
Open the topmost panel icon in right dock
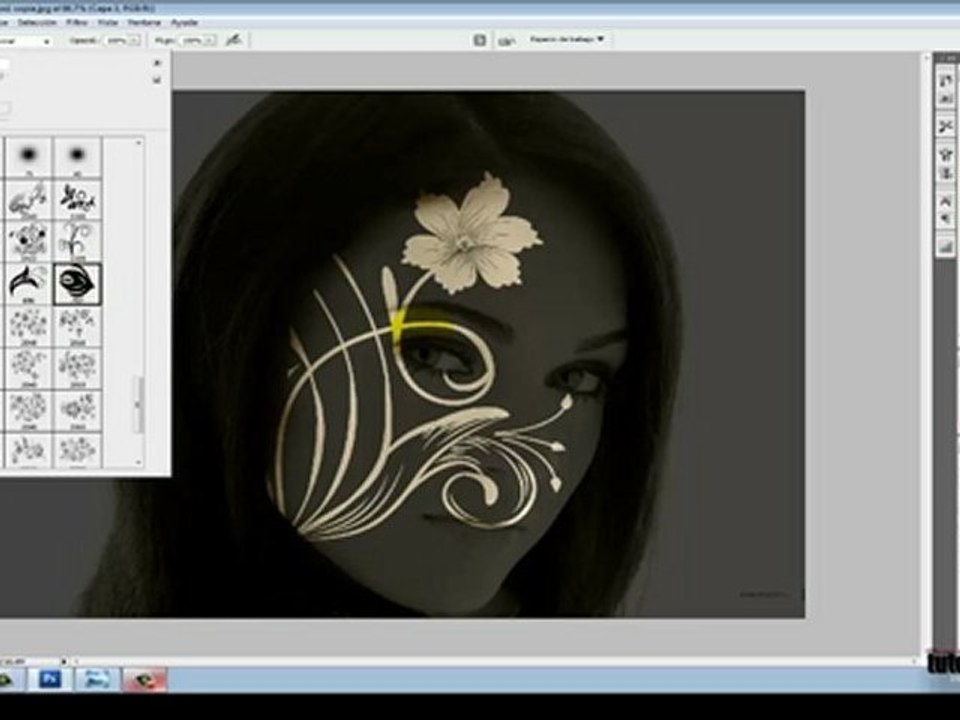pyautogui.click(x=946, y=80)
